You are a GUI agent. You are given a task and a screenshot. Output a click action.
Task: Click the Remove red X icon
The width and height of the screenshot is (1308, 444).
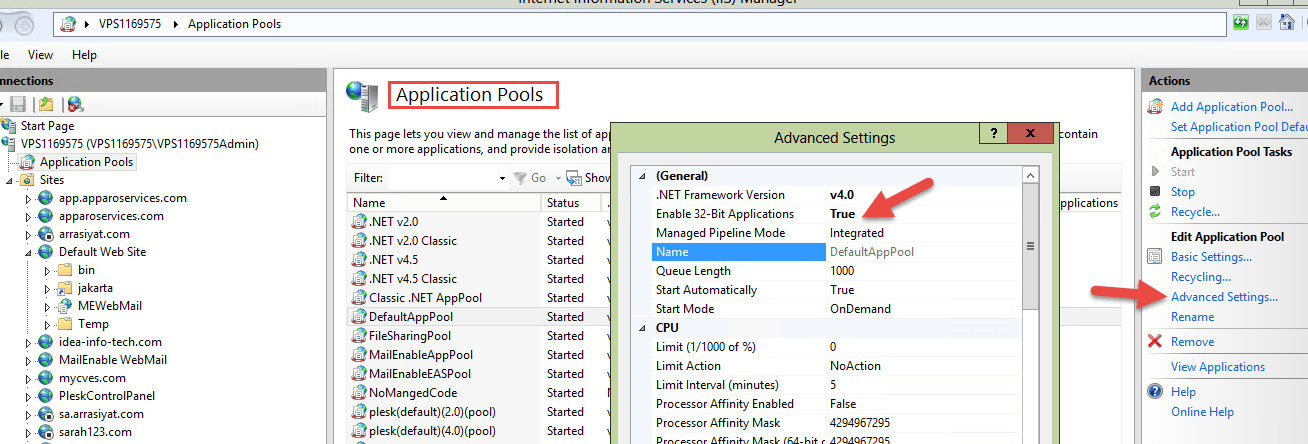click(x=1155, y=342)
